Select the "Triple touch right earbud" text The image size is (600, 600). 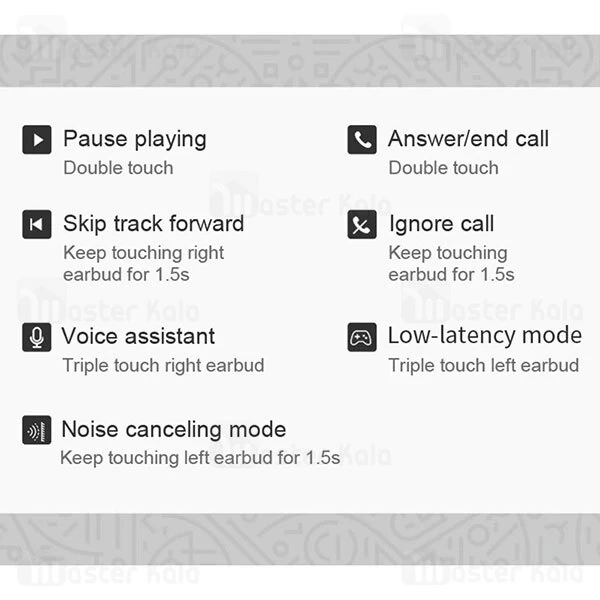pyautogui.click(x=163, y=365)
